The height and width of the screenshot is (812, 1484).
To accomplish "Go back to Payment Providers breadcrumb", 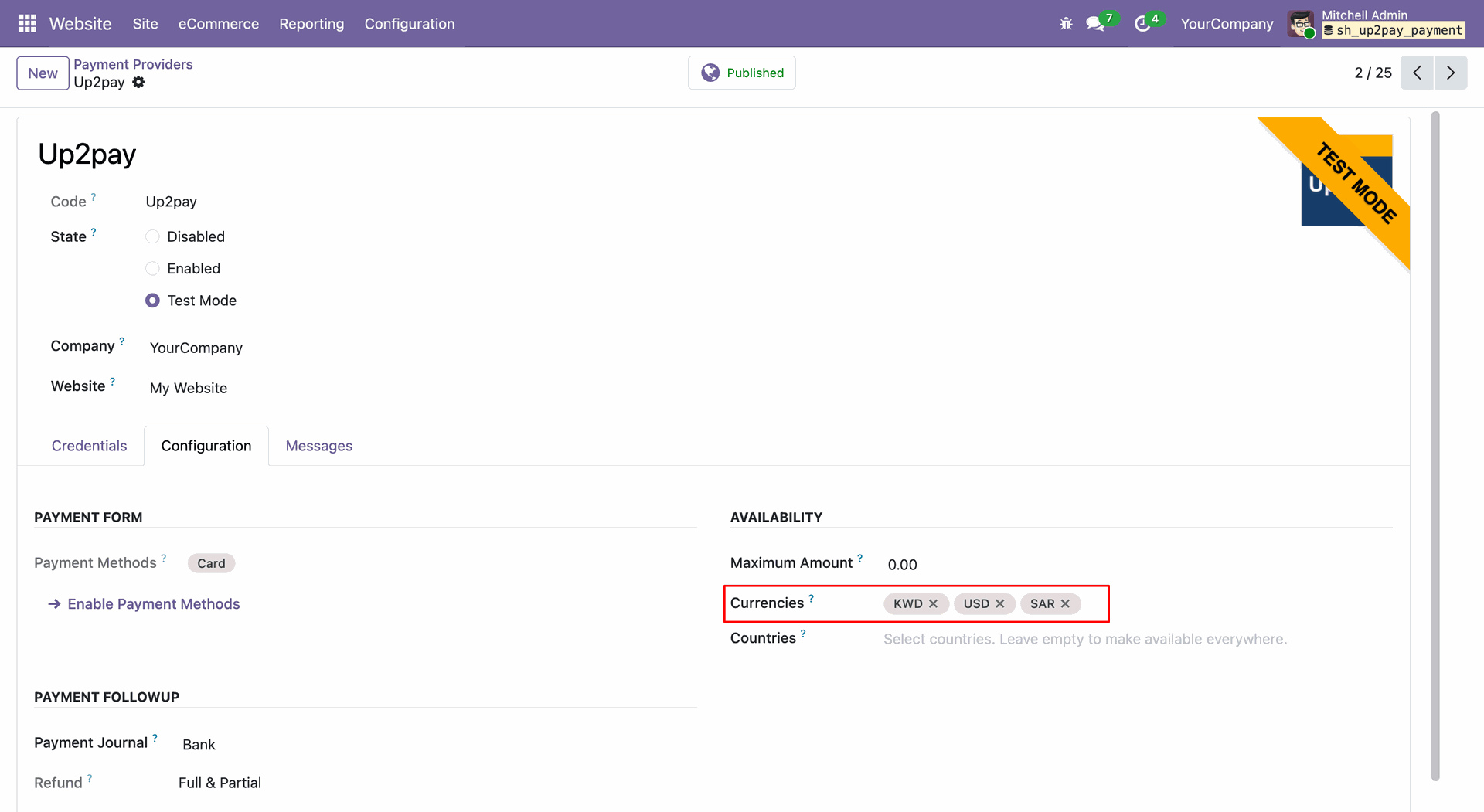I will [133, 64].
